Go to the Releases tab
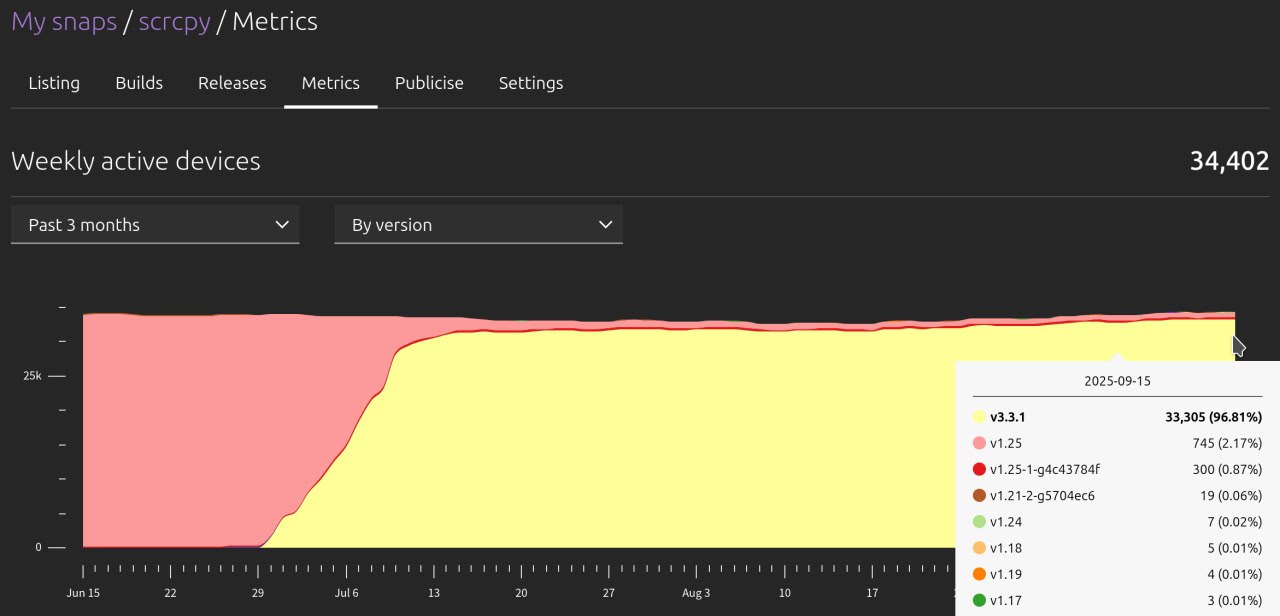1280x616 pixels. [232, 83]
